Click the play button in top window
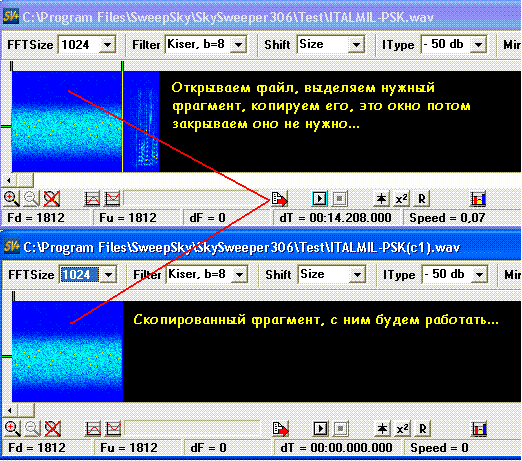 click(x=320, y=199)
